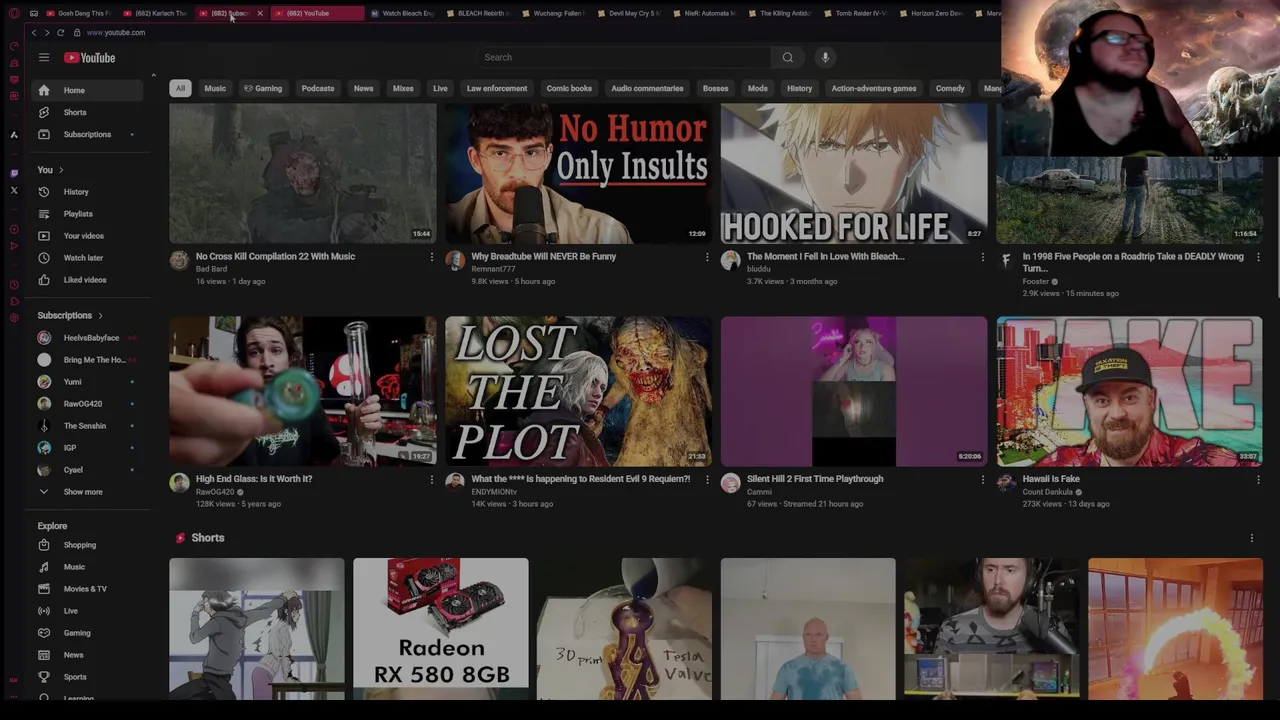
Task: Open Opera sidebar settings gear
Action: pyautogui.click(x=14, y=318)
